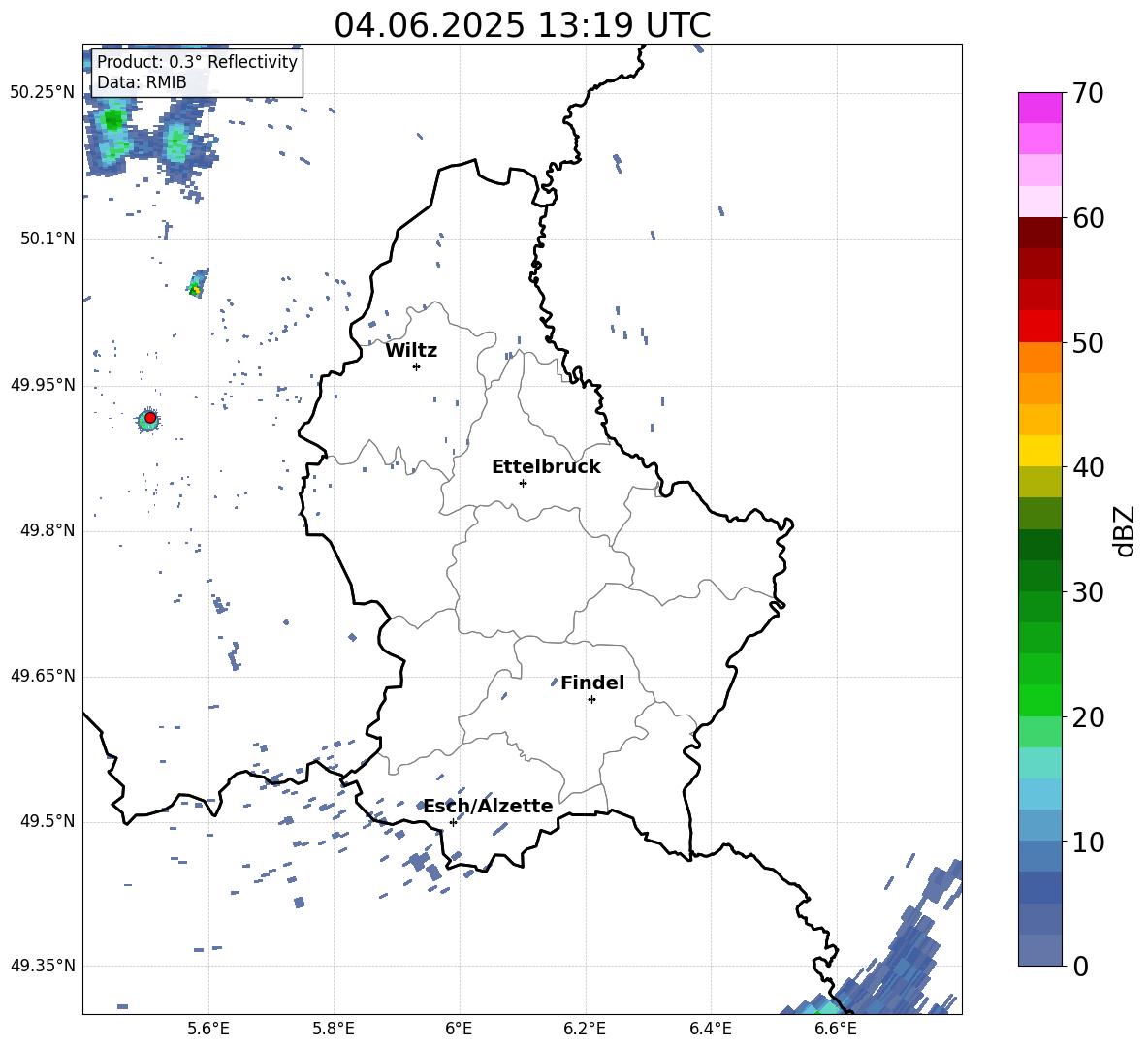Click the colorbar tick value 0
This screenshot has width=1148, height=1048.
click(x=1080, y=966)
